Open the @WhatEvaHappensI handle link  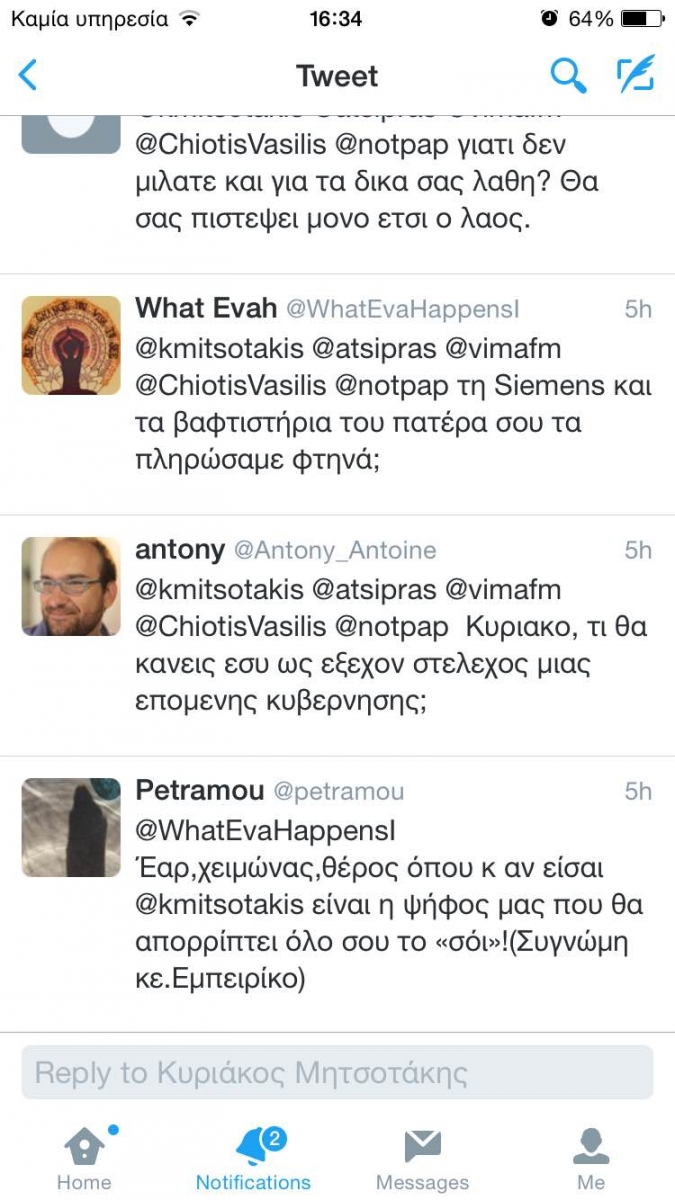(403, 309)
